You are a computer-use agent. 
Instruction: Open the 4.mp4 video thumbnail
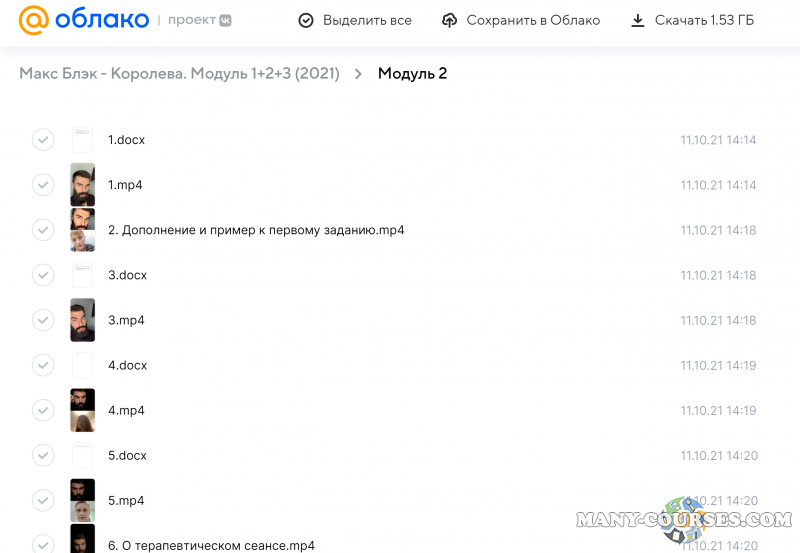pyautogui.click(x=82, y=410)
